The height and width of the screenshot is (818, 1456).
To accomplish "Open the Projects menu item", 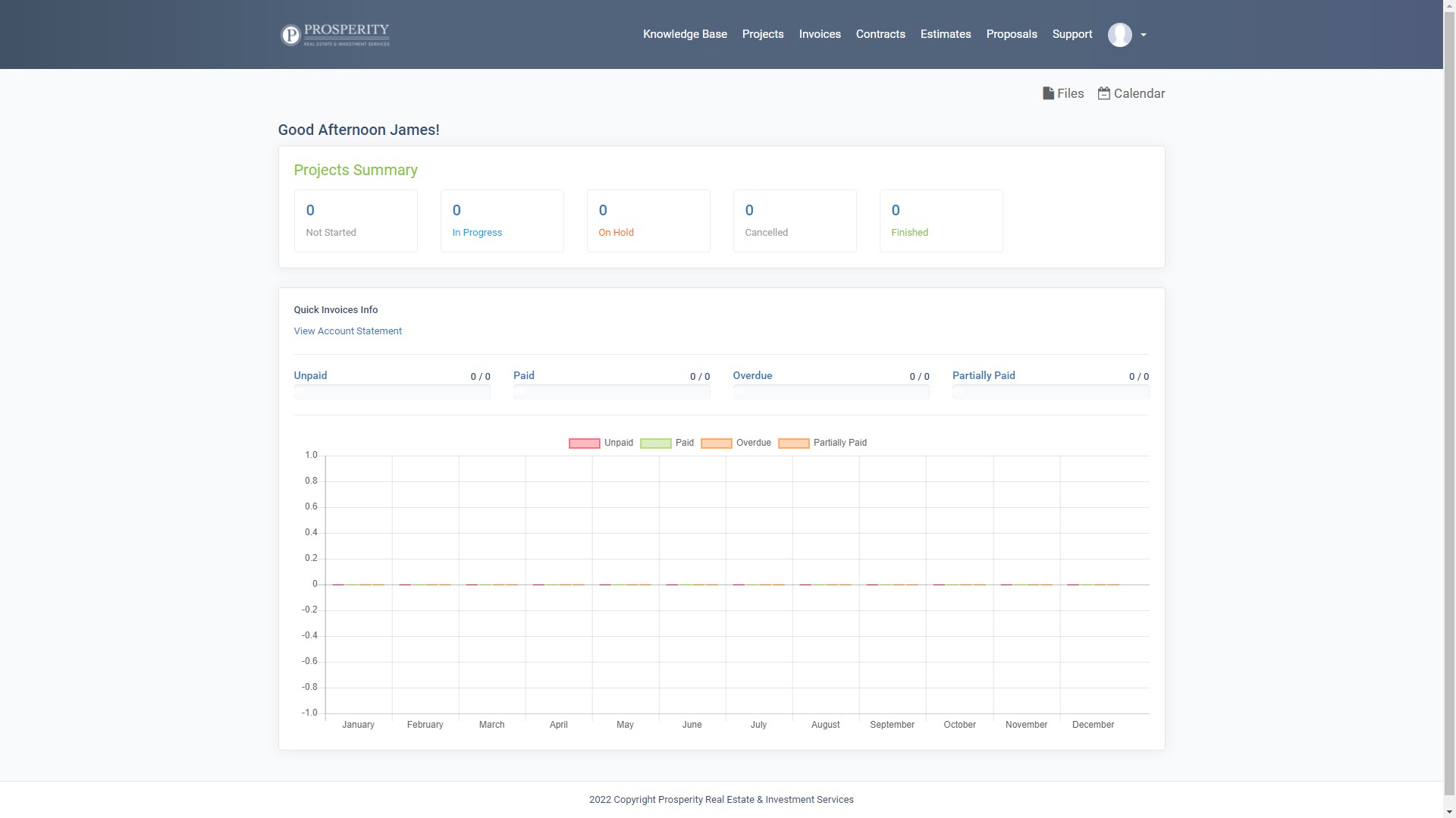I will coord(762,34).
